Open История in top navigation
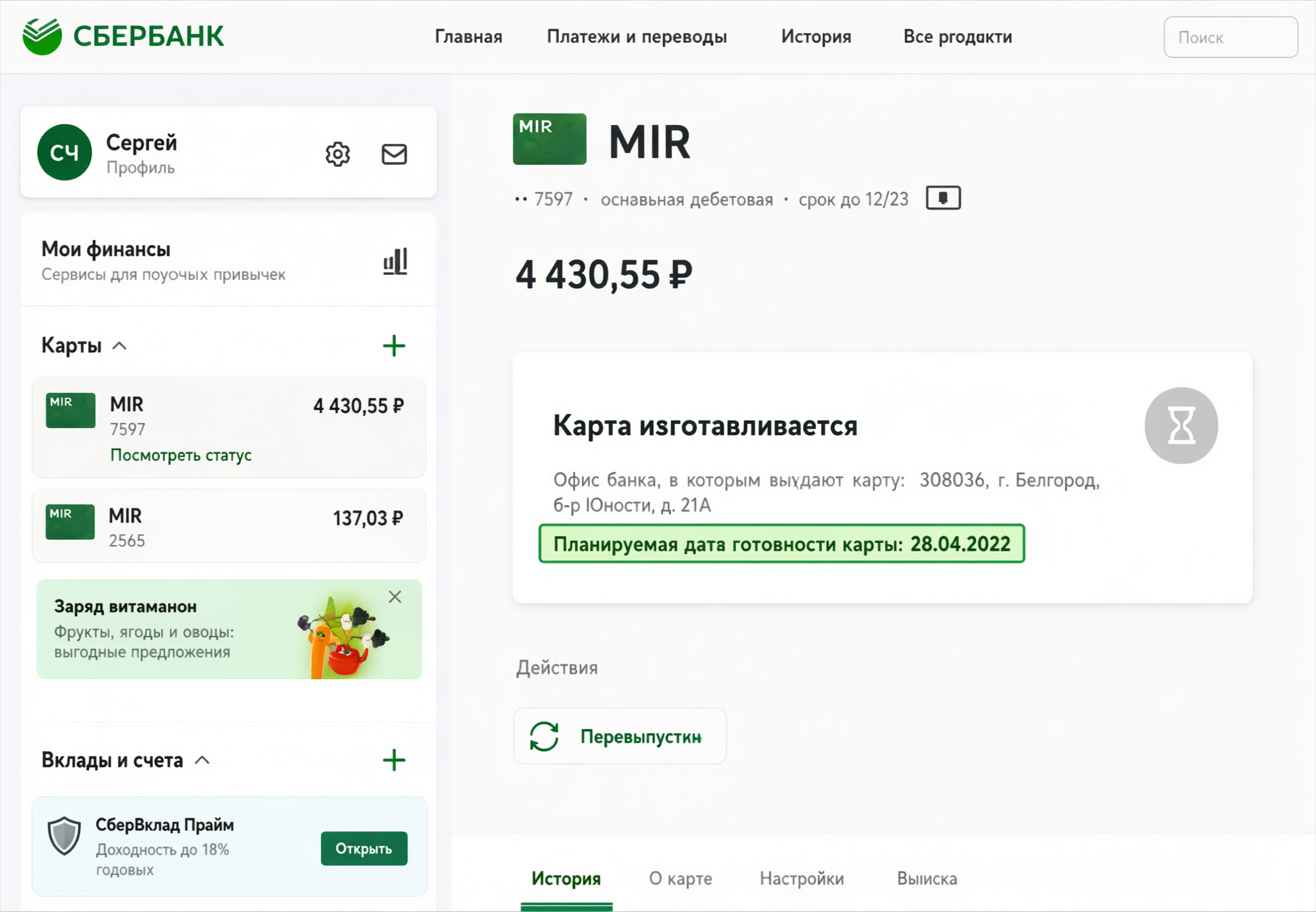The image size is (1316, 912). (x=816, y=37)
